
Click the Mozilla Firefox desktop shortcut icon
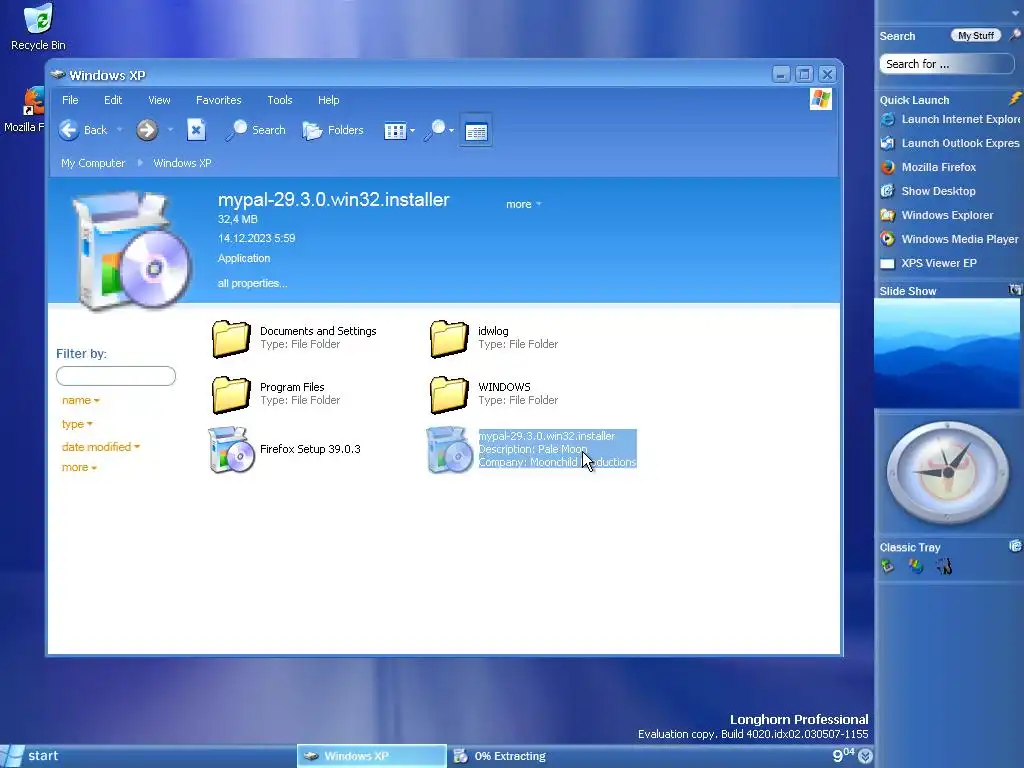(x=33, y=103)
